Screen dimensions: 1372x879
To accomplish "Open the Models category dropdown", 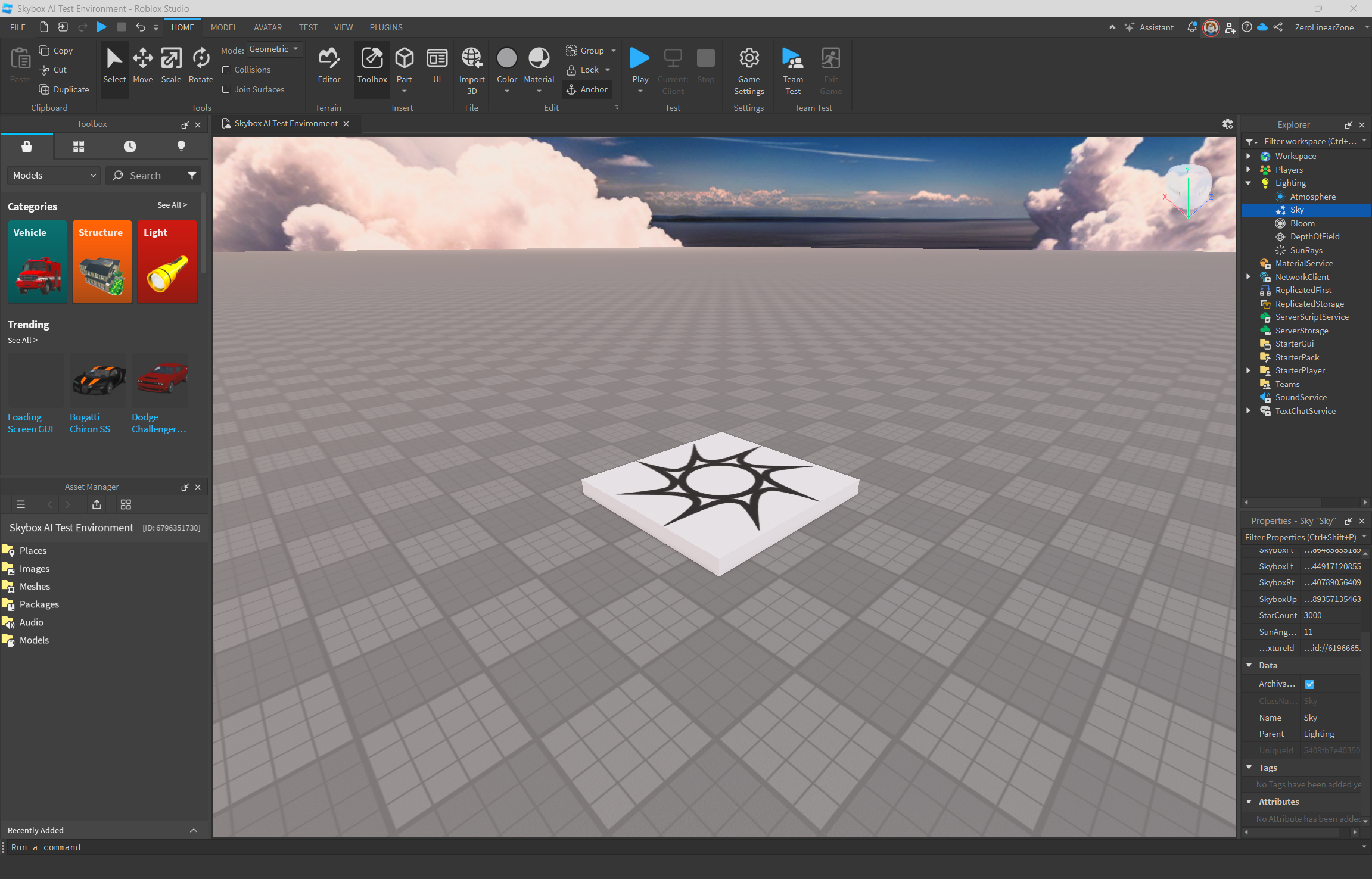I will coord(54,175).
